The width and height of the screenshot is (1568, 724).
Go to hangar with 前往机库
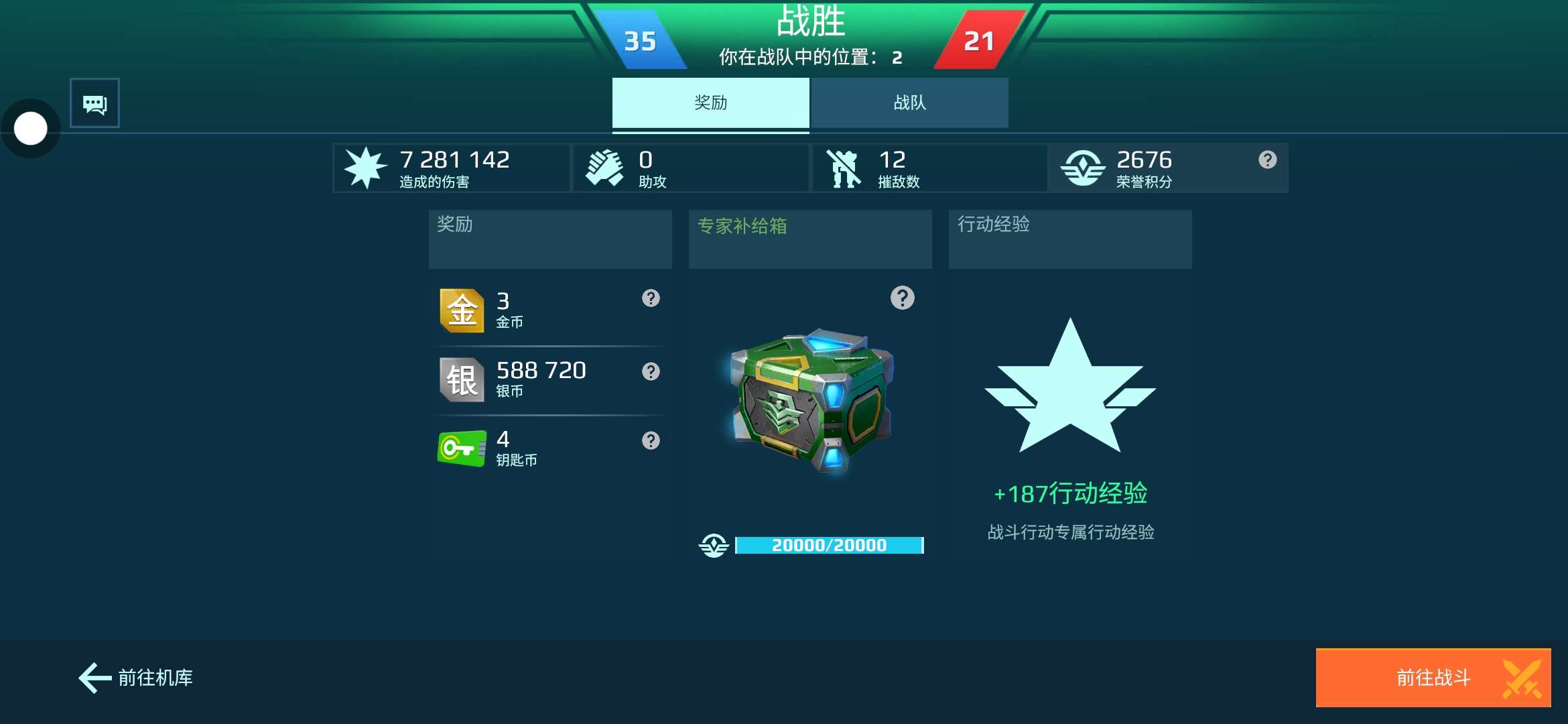tap(136, 678)
